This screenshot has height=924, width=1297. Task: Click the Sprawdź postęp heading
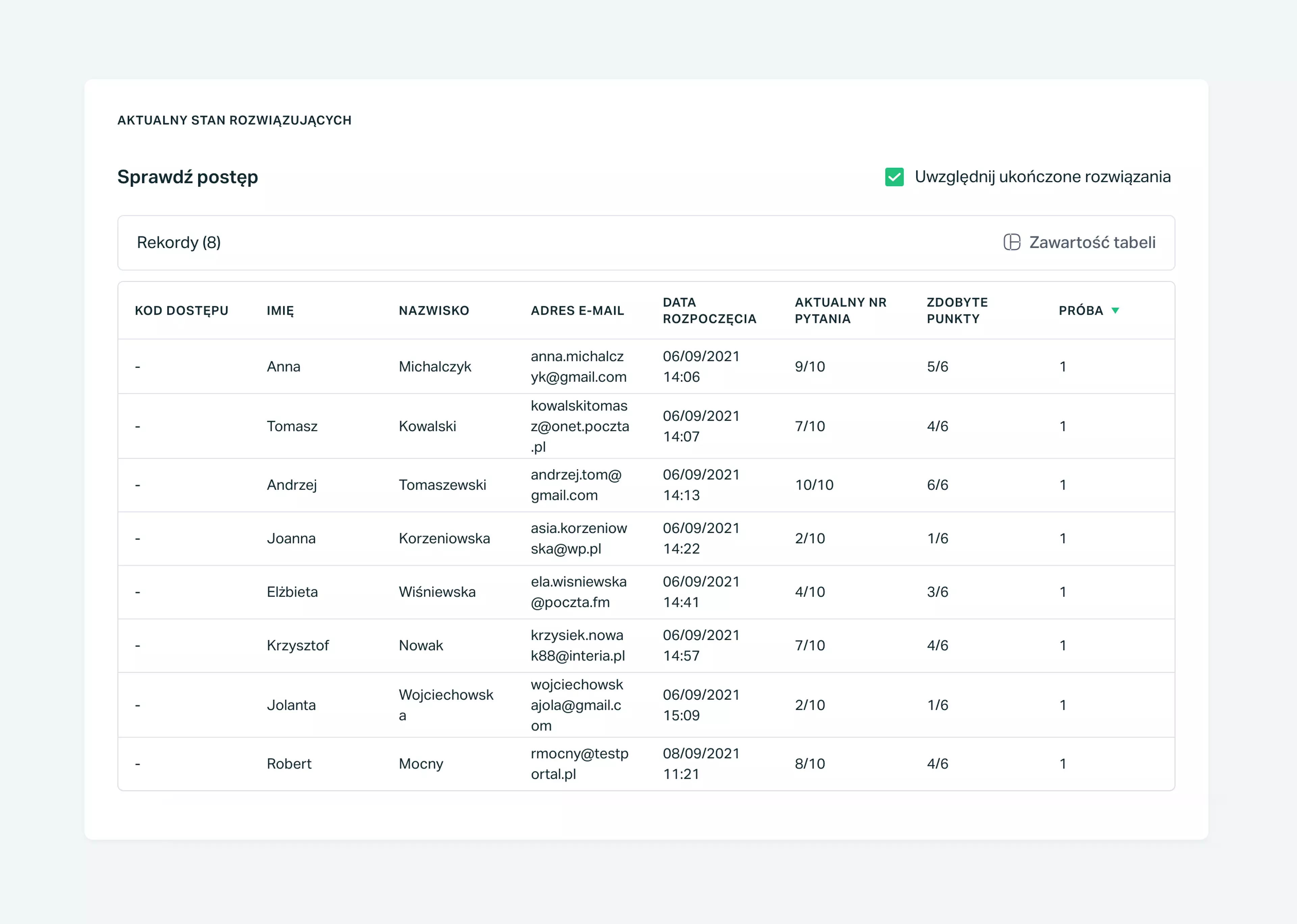point(187,177)
